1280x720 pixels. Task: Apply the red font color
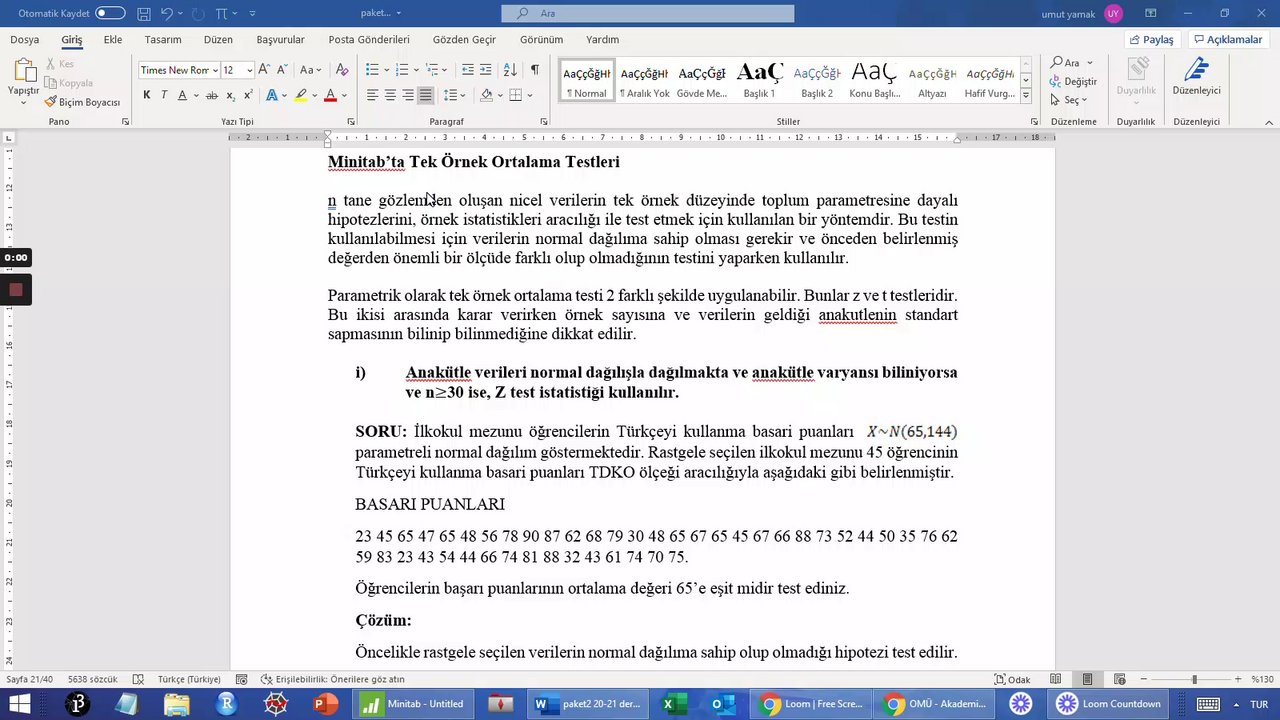tap(330, 95)
